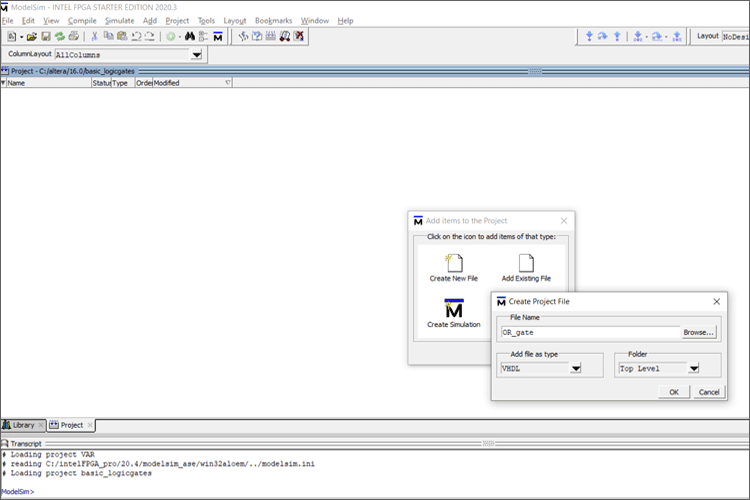This screenshot has height=500, width=750.
Task: Open the Help menu
Action: pos(345,21)
